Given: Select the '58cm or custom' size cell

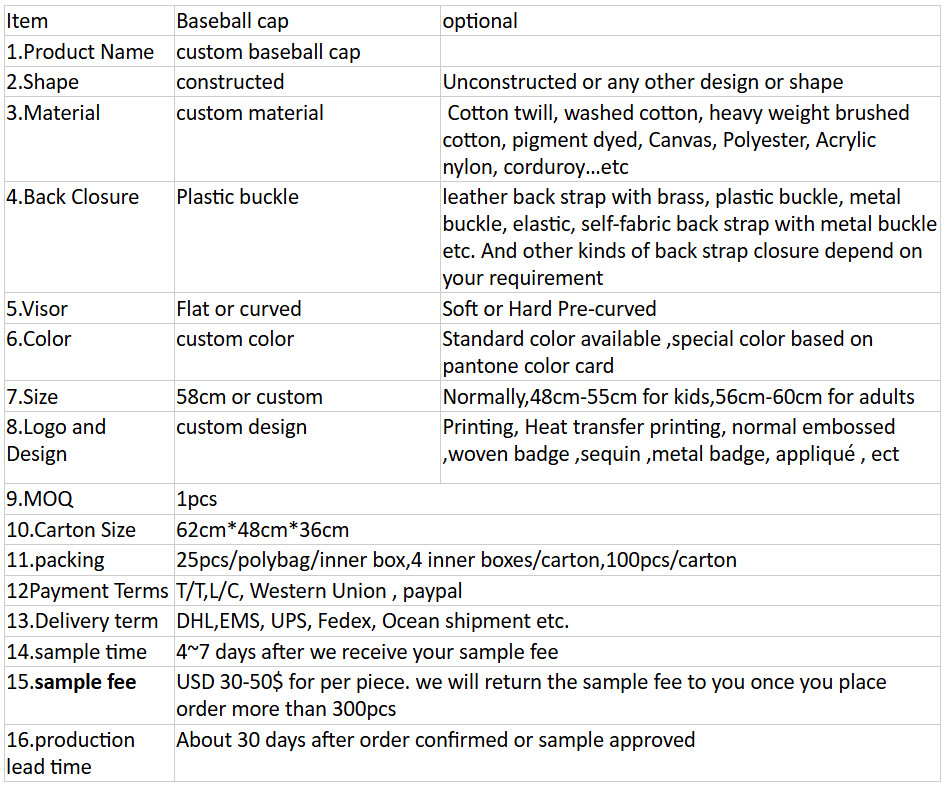Looking at the screenshot, I should point(249,397).
